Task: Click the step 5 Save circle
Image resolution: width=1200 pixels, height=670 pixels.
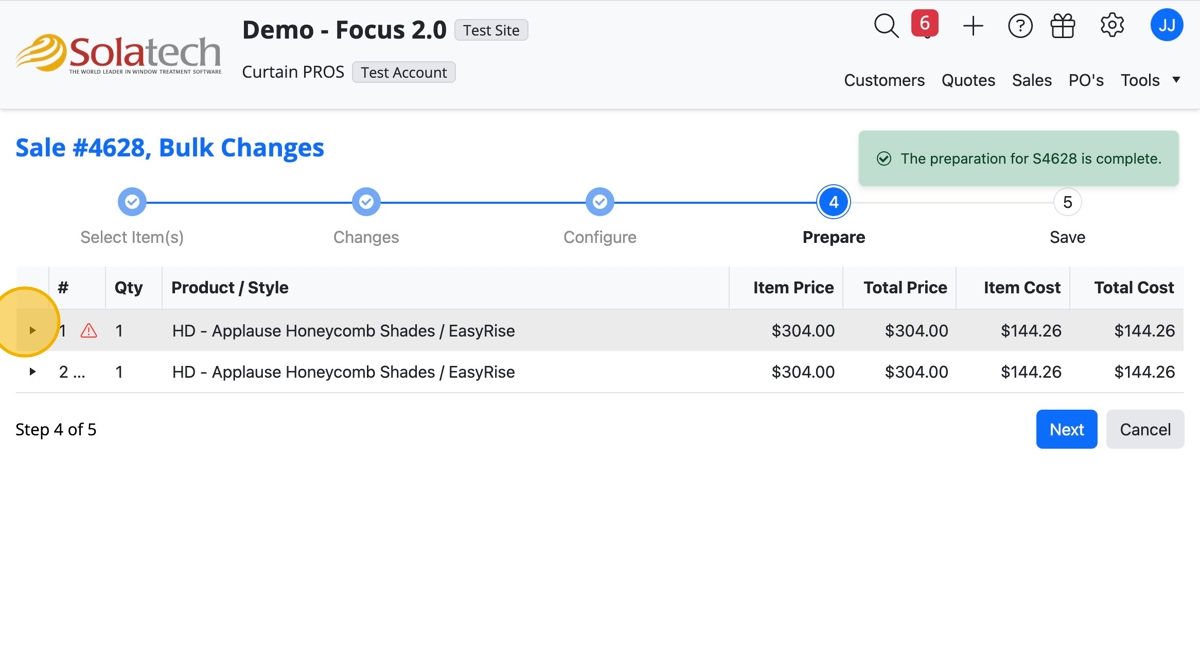Action: pyautogui.click(x=1067, y=202)
